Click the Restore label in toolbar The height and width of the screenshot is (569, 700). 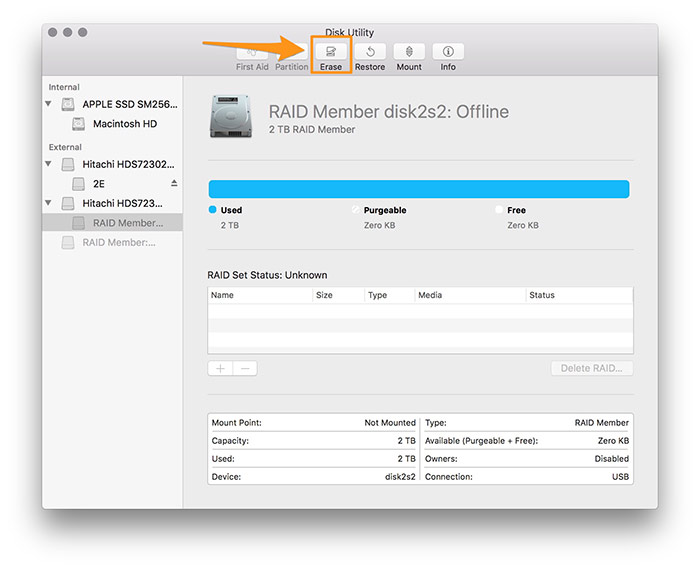[x=370, y=67]
